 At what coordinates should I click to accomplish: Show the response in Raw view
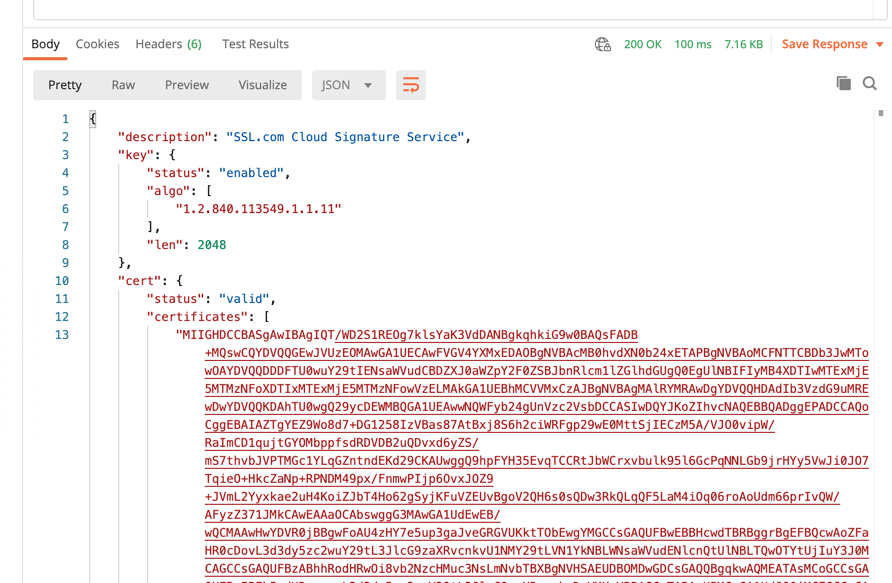123,85
